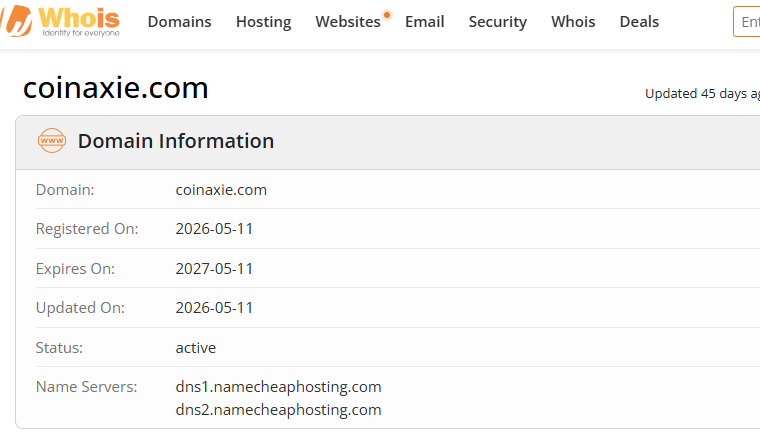Click the orange dot beside Websites
The image size is (760, 440).
387,15
